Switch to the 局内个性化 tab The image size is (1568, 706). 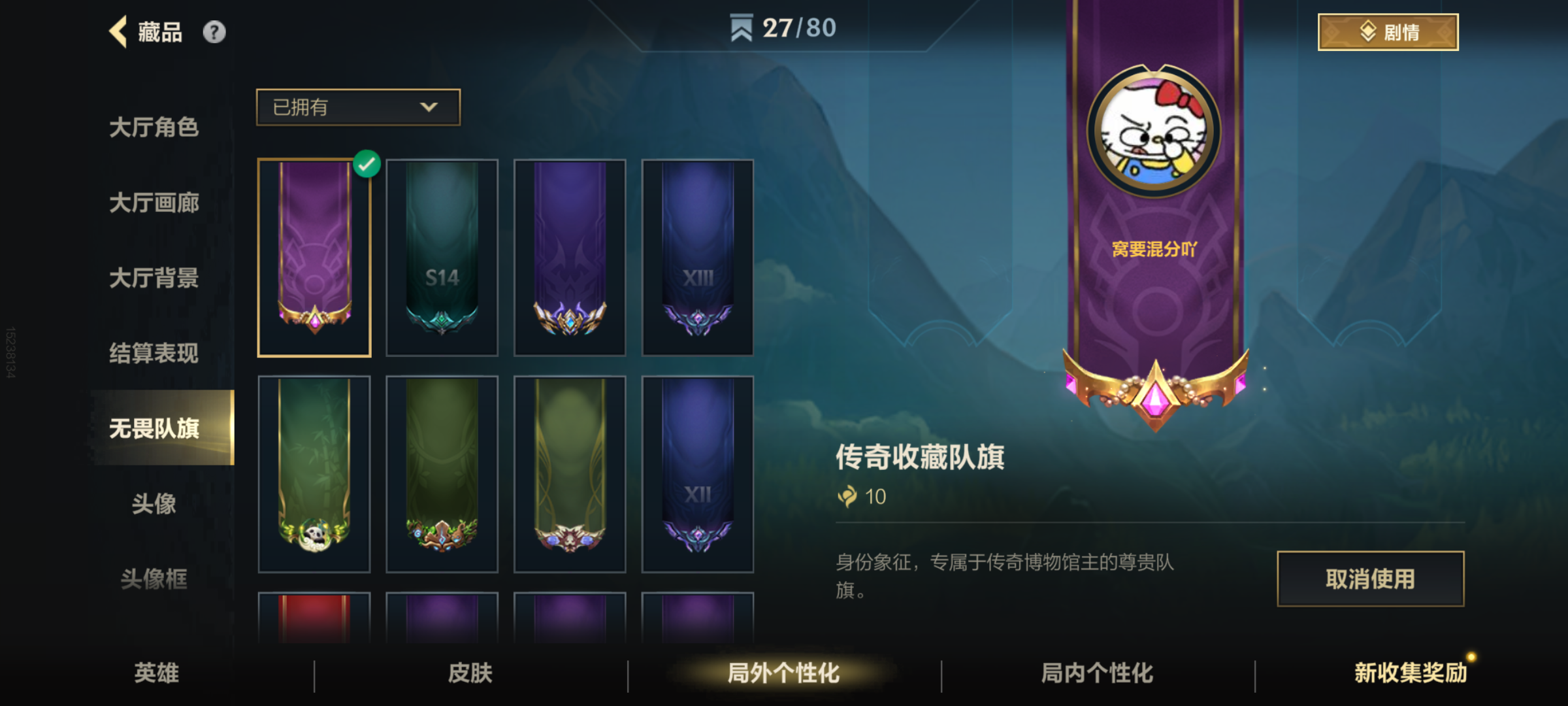[1098, 673]
